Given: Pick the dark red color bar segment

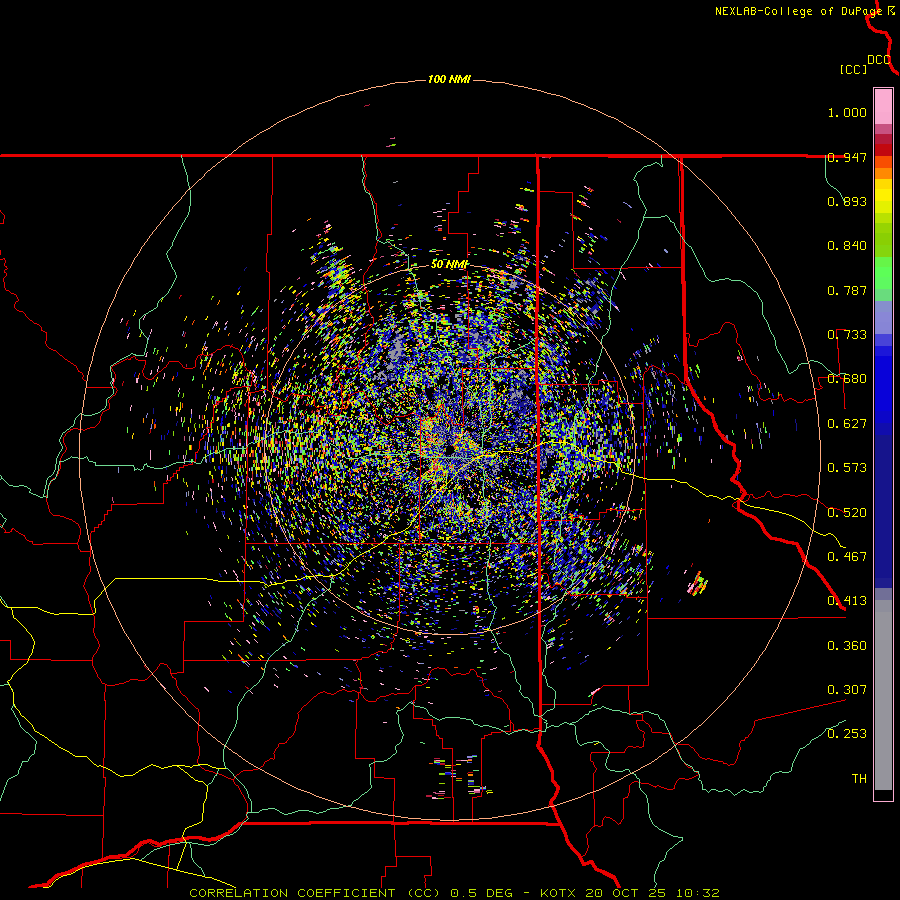Looking at the screenshot, I should coord(883,149).
